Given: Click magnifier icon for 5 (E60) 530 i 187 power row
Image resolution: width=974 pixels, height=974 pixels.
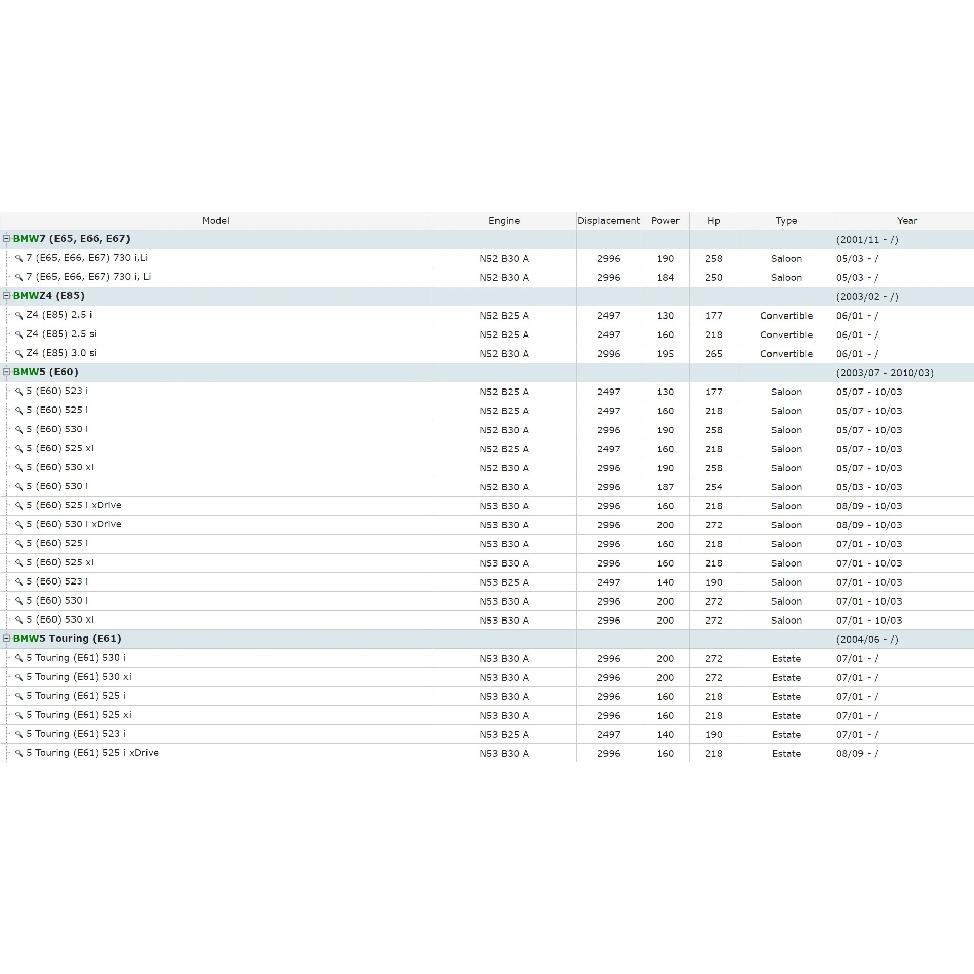Looking at the screenshot, I should click(x=19, y=487).
